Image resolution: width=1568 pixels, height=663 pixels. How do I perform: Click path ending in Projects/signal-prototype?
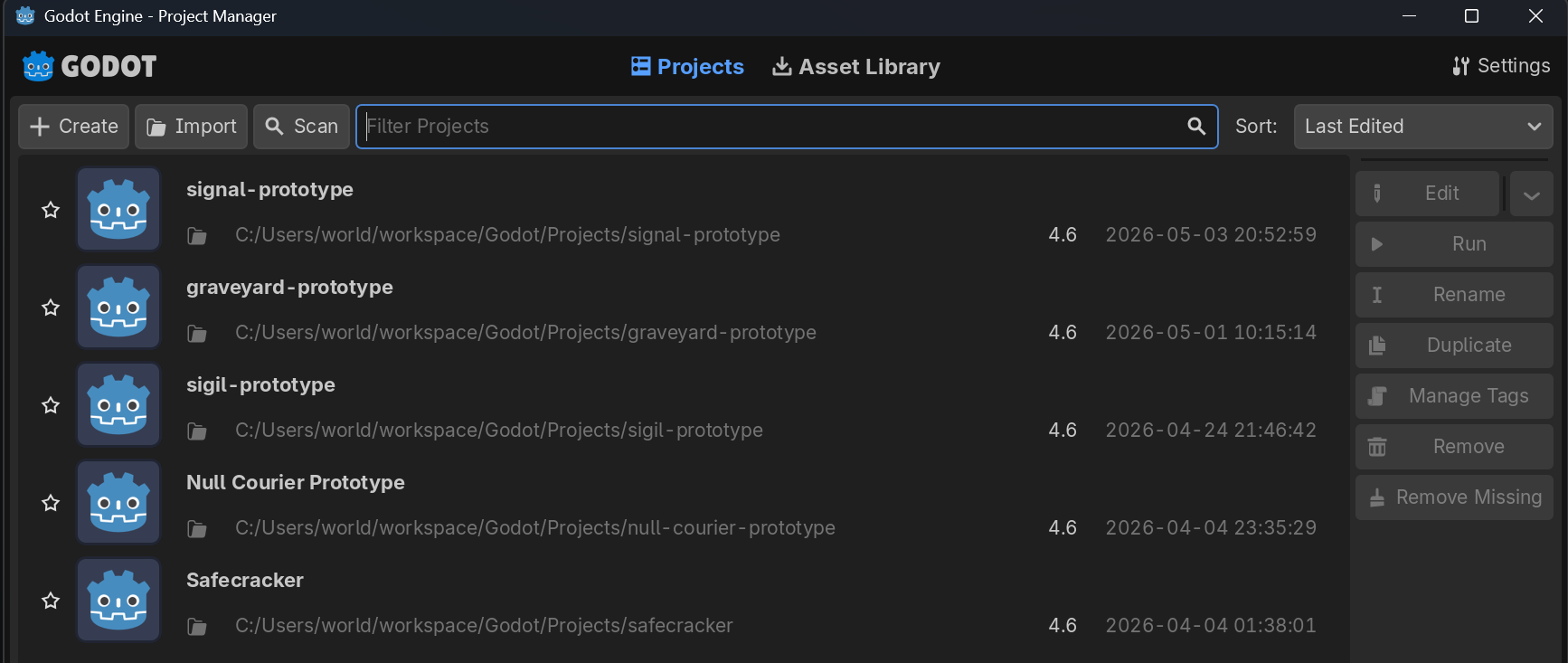pos(507,235)
